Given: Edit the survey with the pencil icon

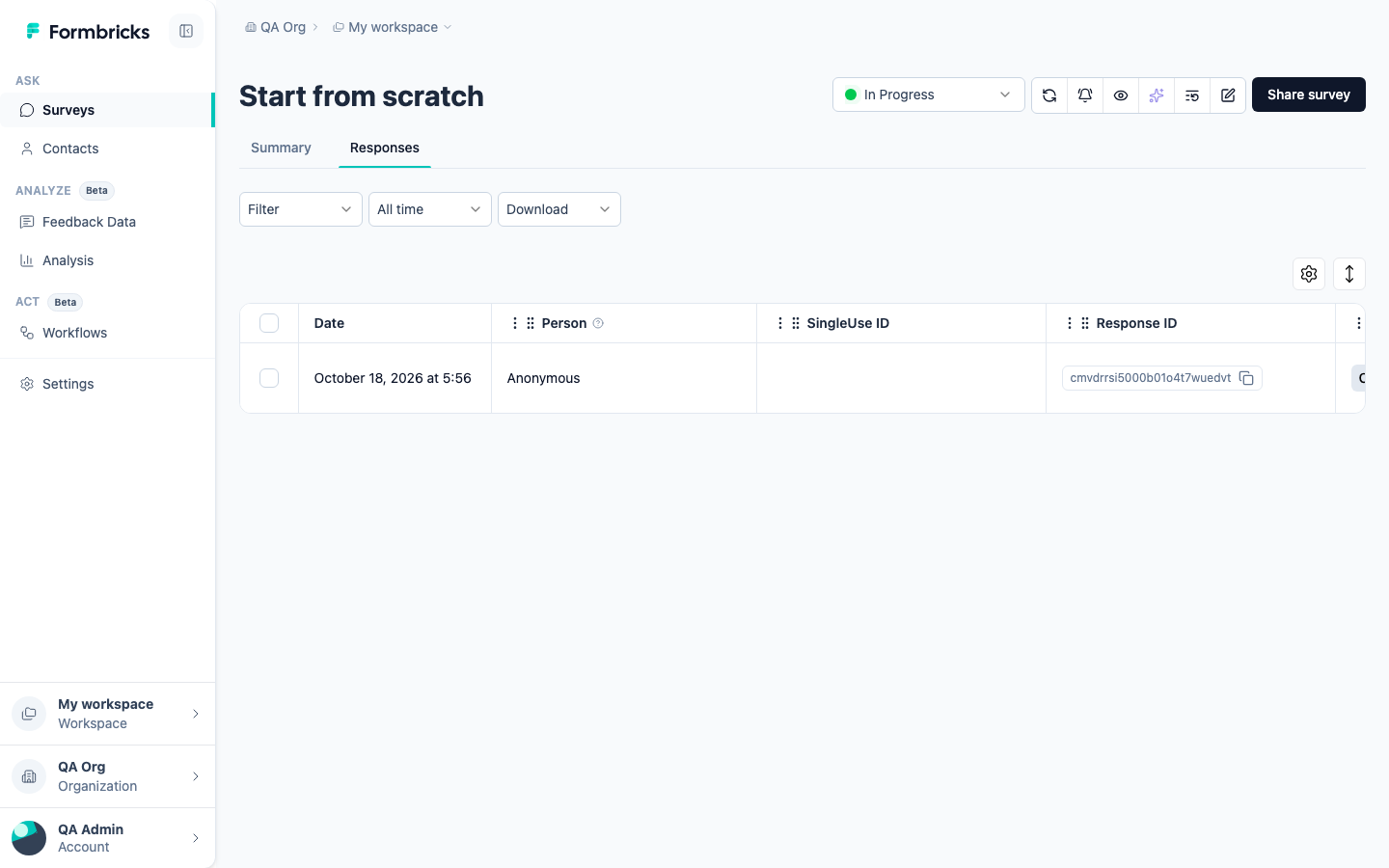Looking at the screenshot, I should click(1228, 95).
